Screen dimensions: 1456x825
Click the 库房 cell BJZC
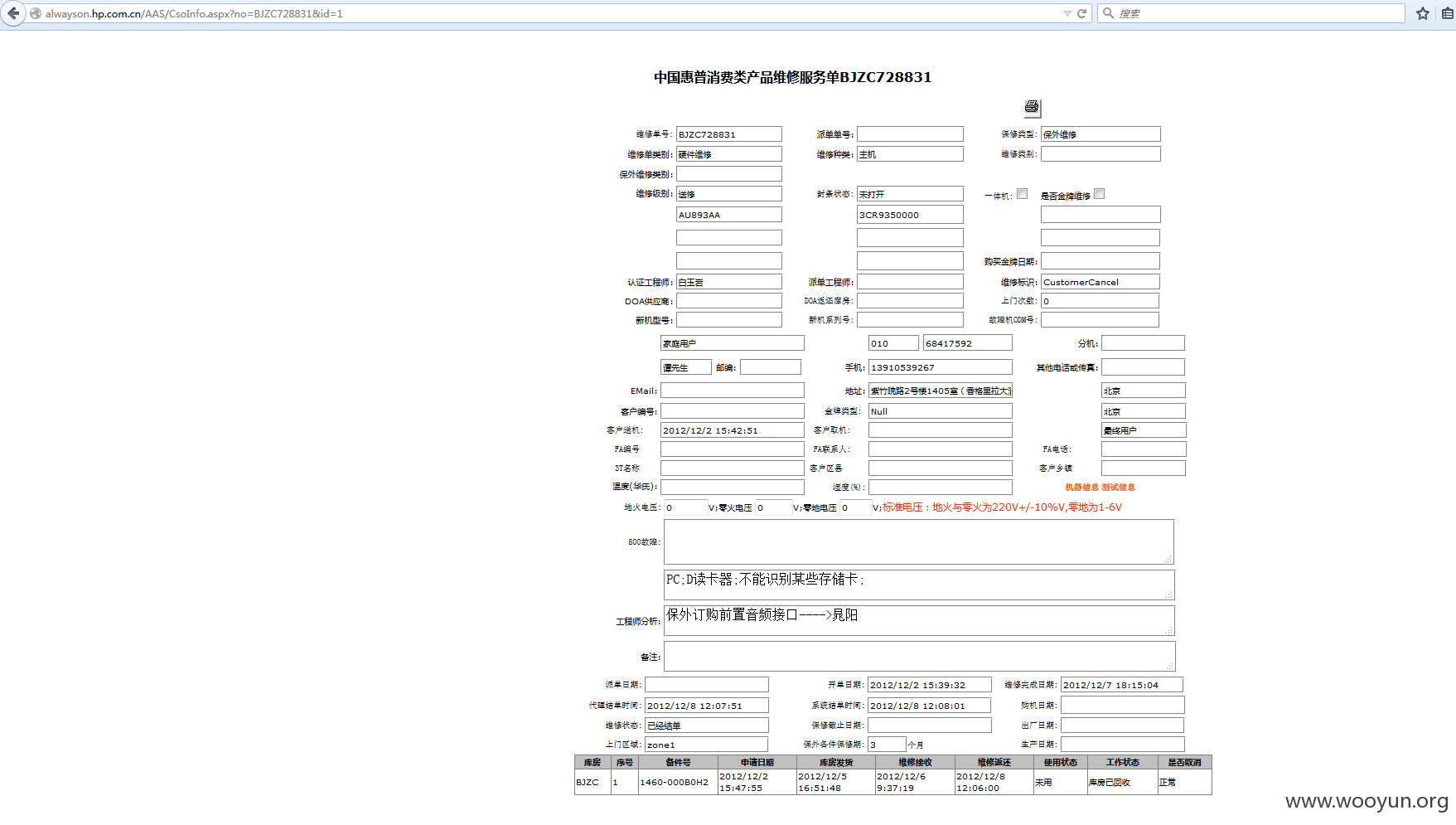tap(593, 782)
